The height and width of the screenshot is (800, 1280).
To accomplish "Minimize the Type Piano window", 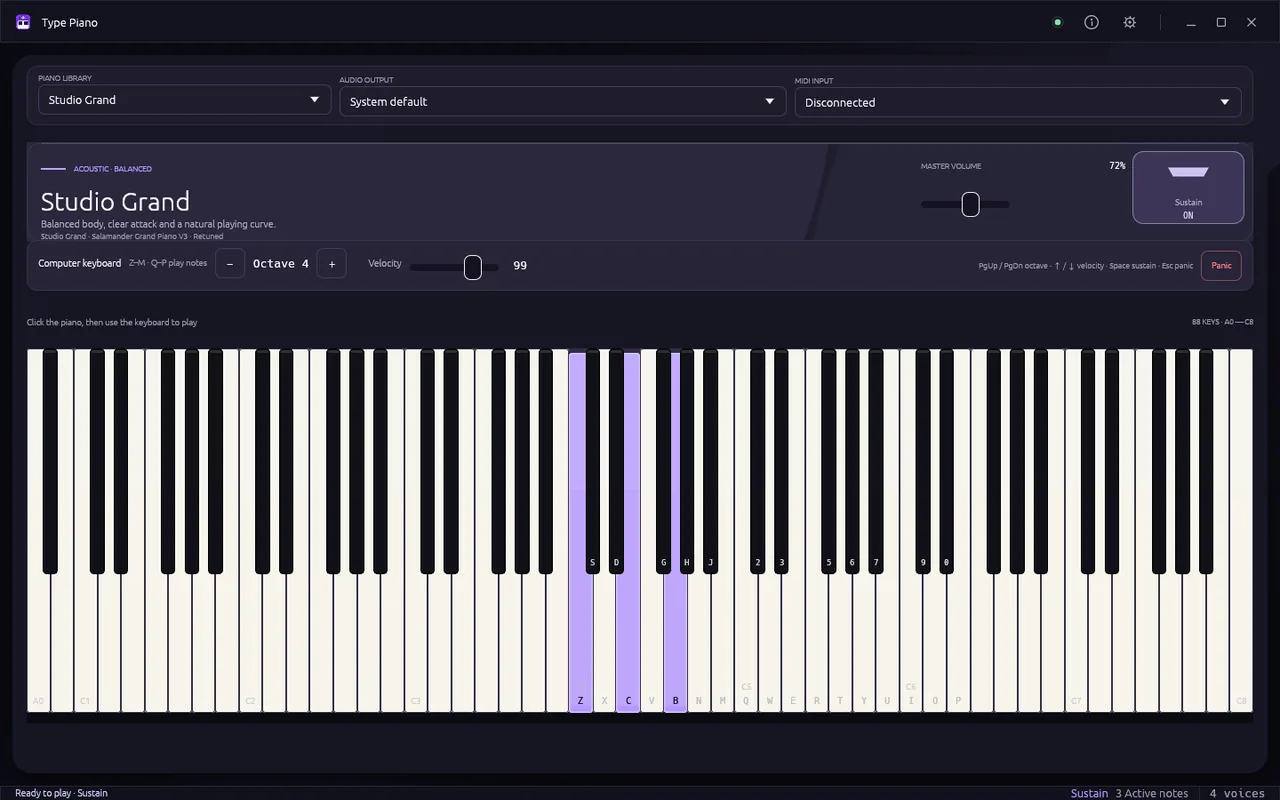I will point(1191,22).
